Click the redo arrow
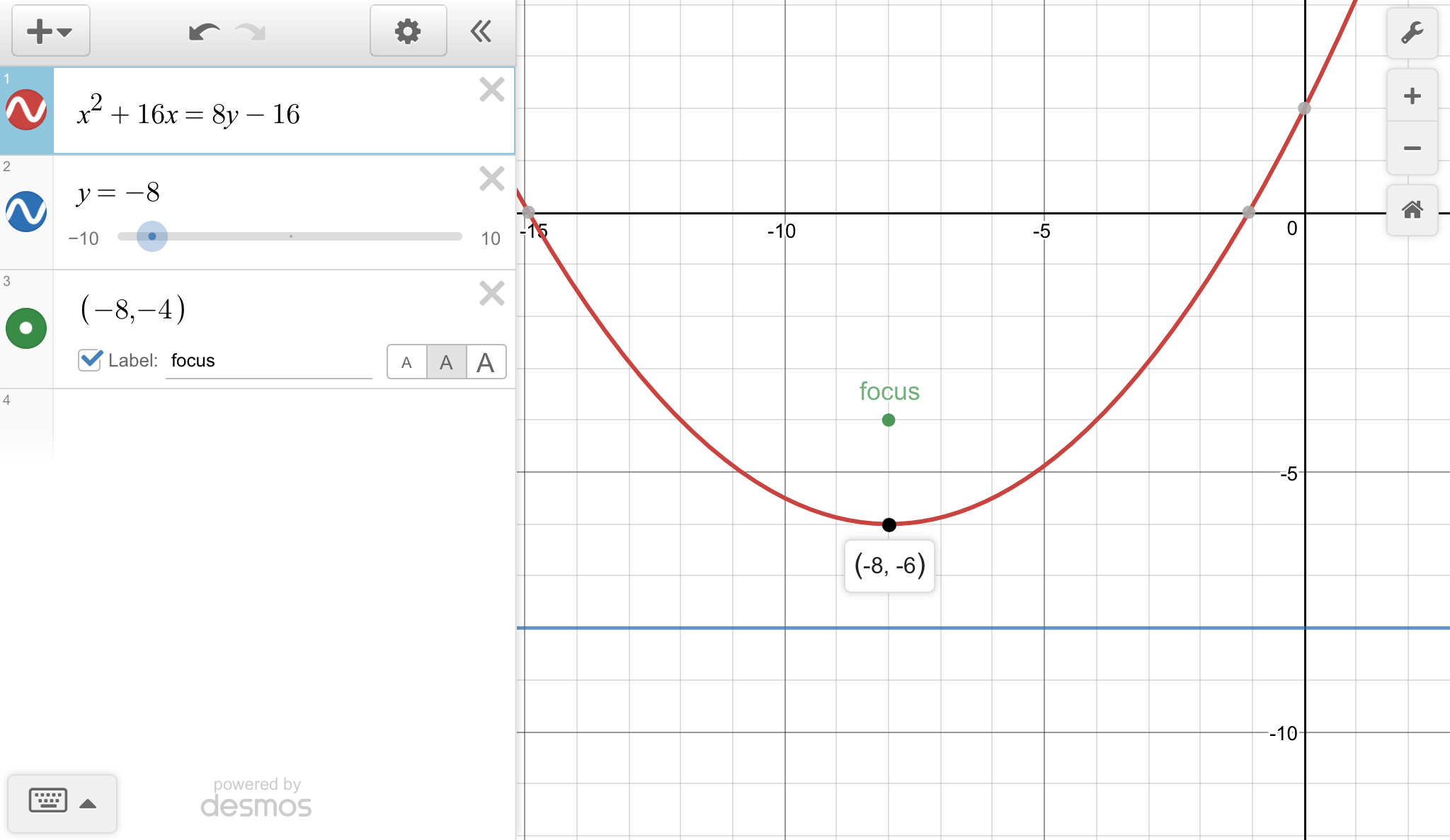1450x840 pixels. coord(251,32)
